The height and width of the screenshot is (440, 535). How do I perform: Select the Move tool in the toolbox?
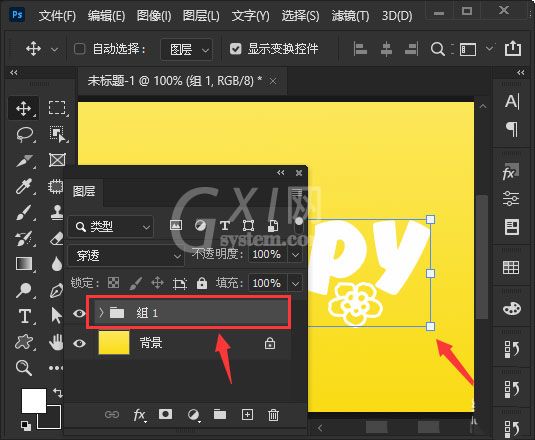click(24, 108)
